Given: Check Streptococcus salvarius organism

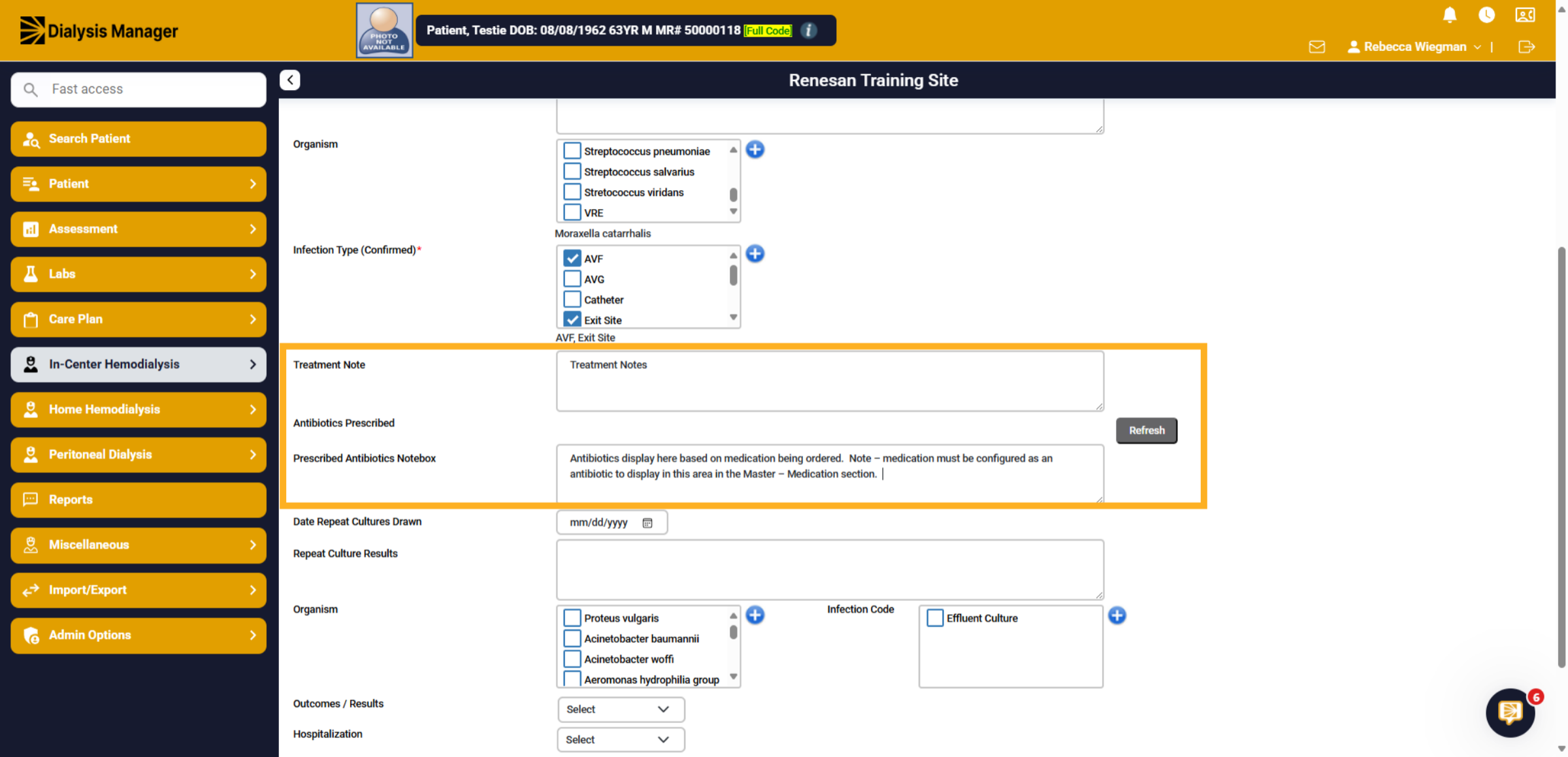Looking at the screenshot, I should 572,172.
